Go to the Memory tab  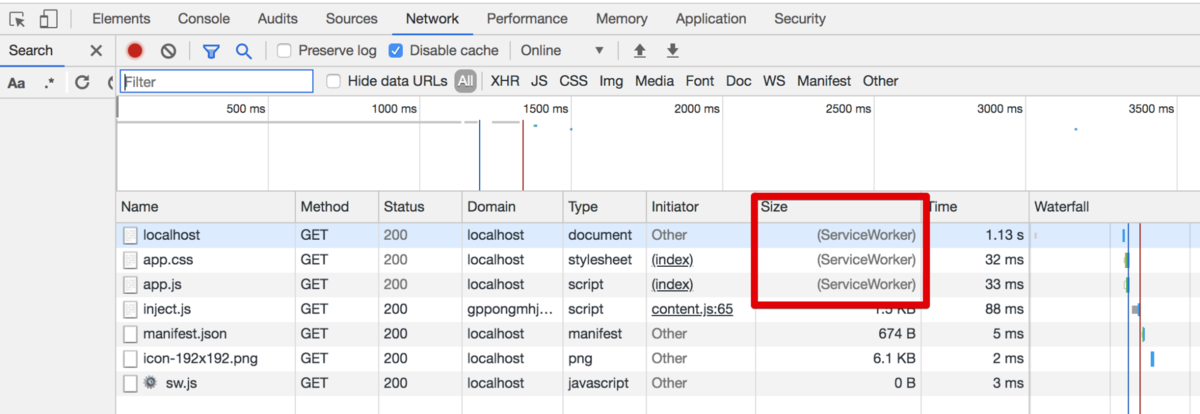621,19
